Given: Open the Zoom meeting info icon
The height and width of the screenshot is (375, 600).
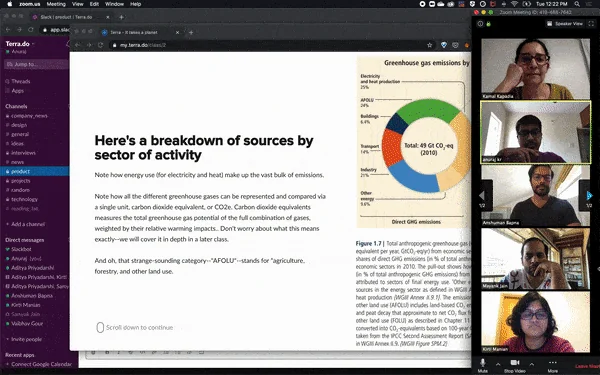Looking at the screenshot, I should point(480,24).
